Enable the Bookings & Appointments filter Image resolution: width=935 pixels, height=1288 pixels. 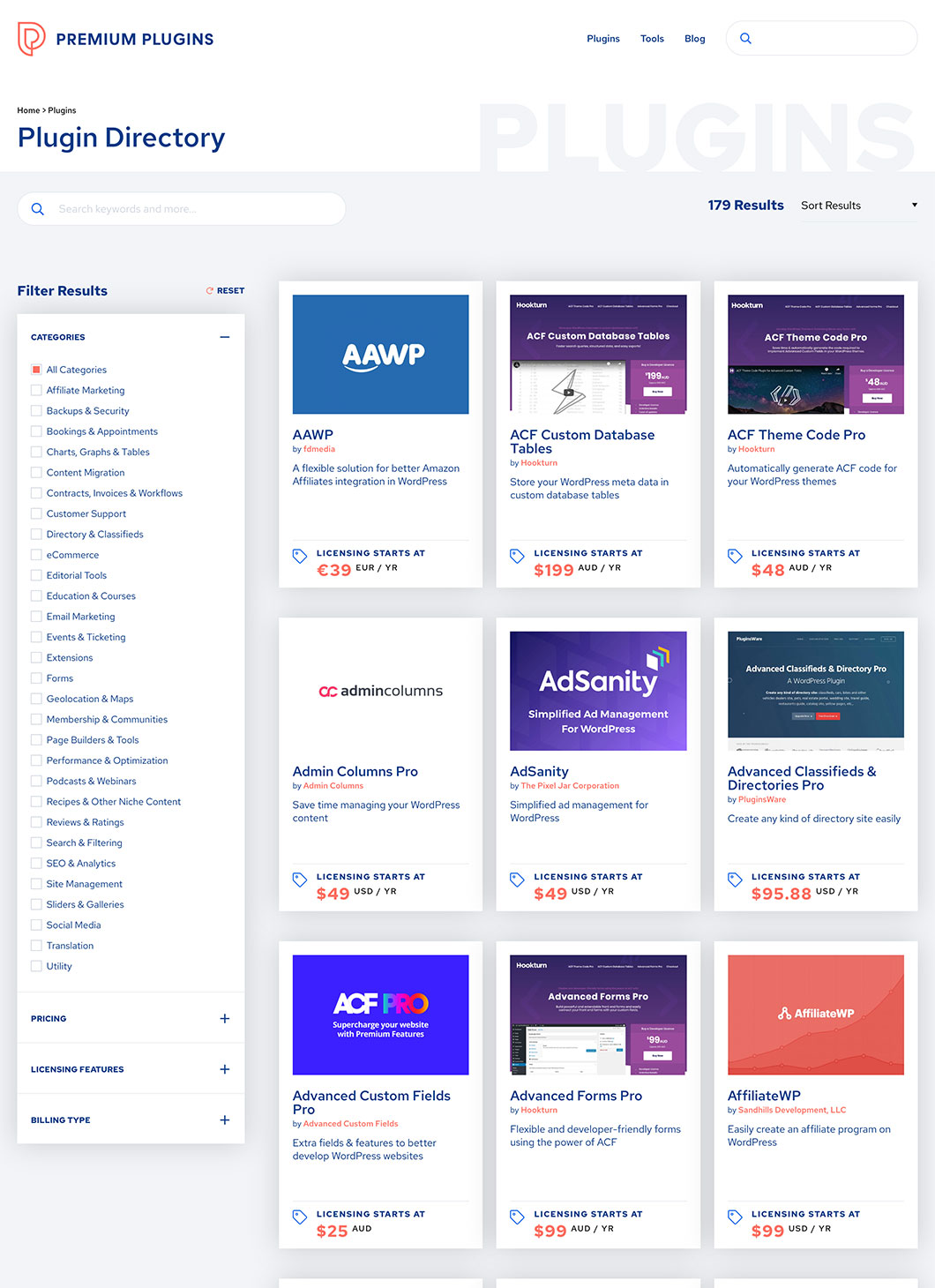pos(36,431)
